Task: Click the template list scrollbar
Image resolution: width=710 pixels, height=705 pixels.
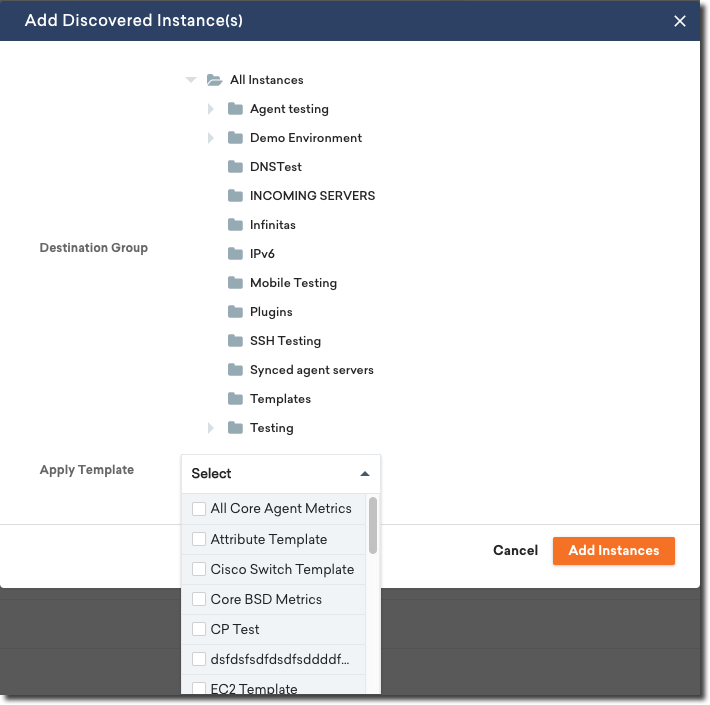Action: click(x=373, y=525)
